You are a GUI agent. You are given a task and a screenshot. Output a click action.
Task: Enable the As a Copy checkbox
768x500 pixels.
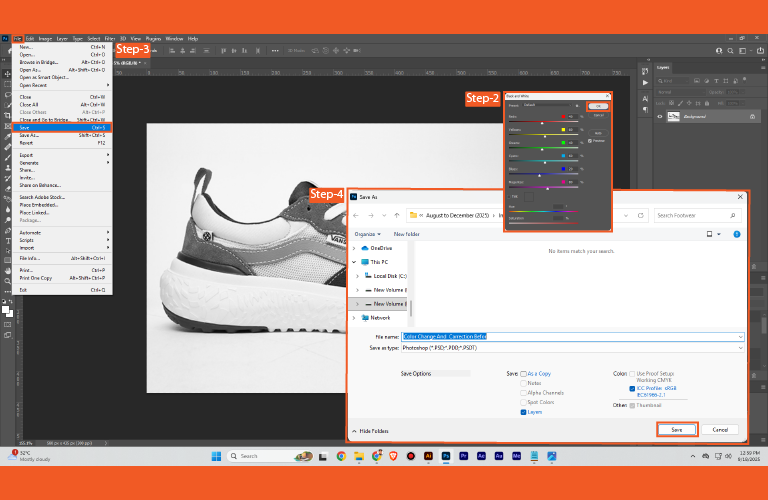(523, 373)
